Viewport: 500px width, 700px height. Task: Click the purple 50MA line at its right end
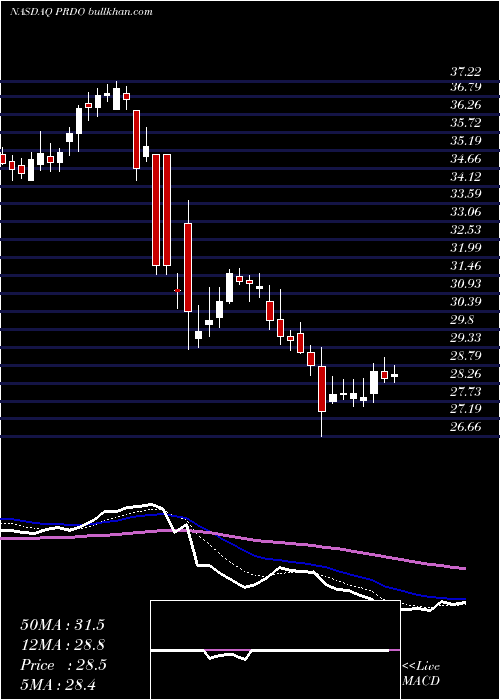pos(464,568)
